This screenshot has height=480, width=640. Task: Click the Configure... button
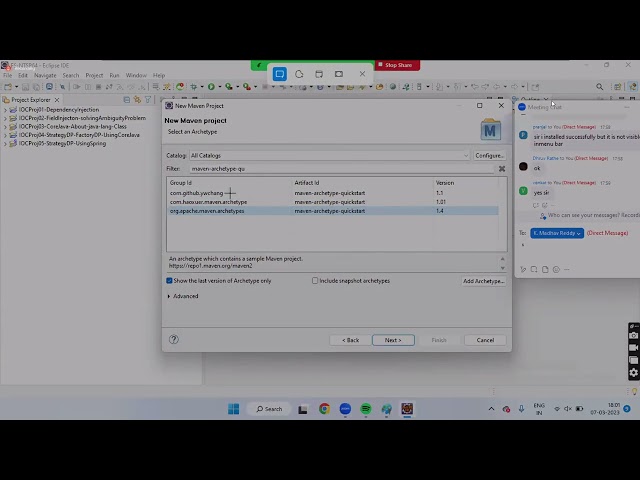pos(489,155)
